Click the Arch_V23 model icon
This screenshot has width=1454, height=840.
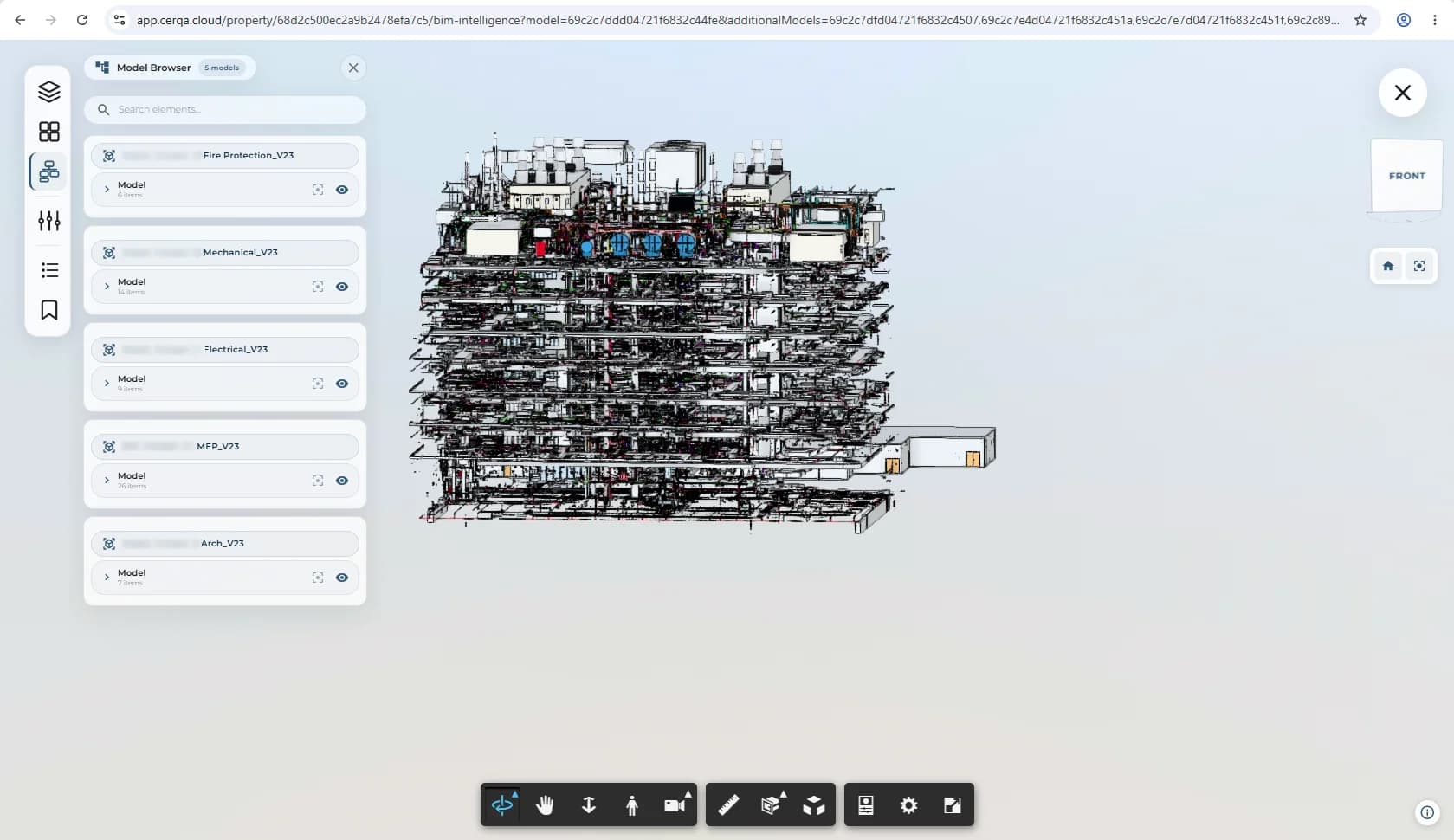(109, 544)
